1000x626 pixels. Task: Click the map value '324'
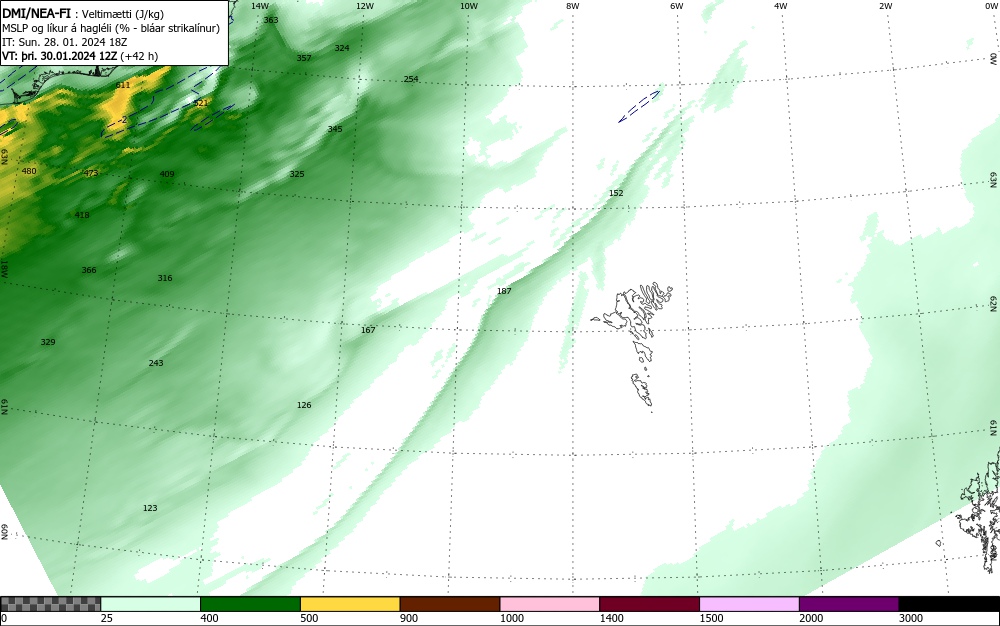pyautogui.click(x=342, y=48)
